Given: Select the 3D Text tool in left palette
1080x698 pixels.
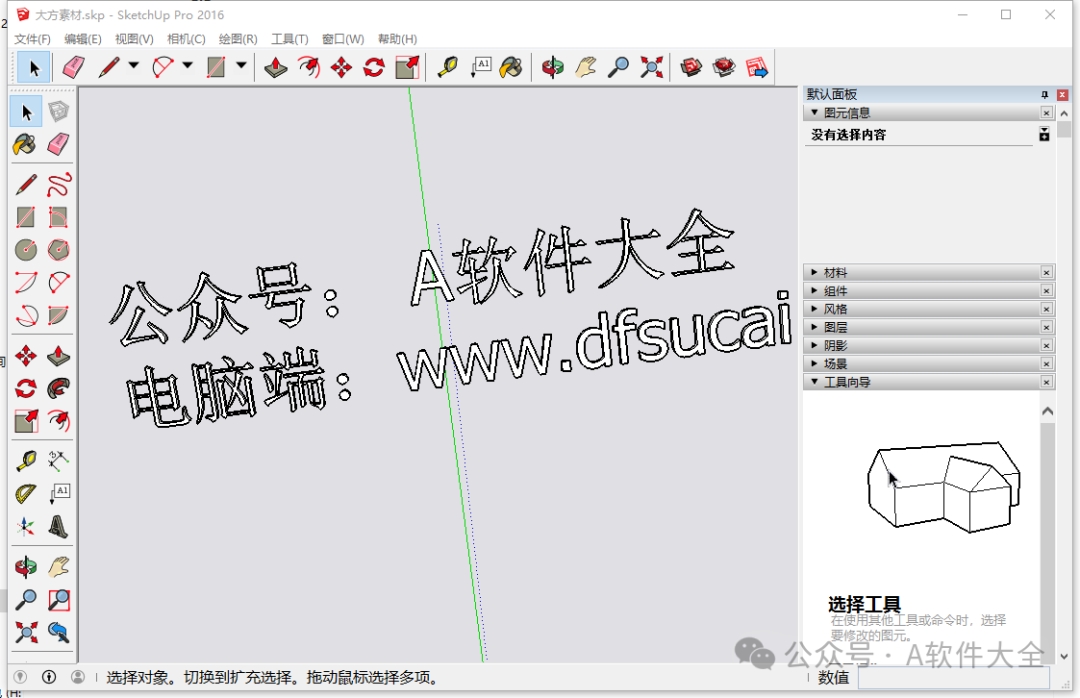Looking at the screenshot, I should pyautogui.click(x=59, y=526).
